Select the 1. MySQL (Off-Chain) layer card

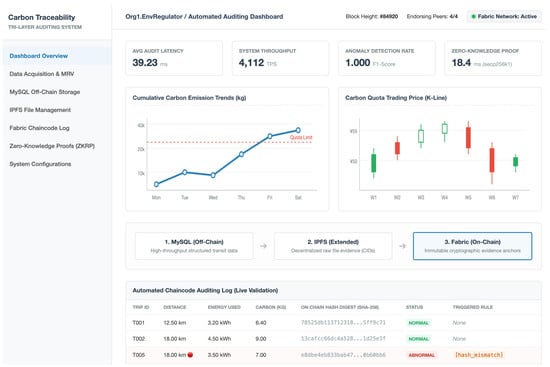click(x=194, y=246)
